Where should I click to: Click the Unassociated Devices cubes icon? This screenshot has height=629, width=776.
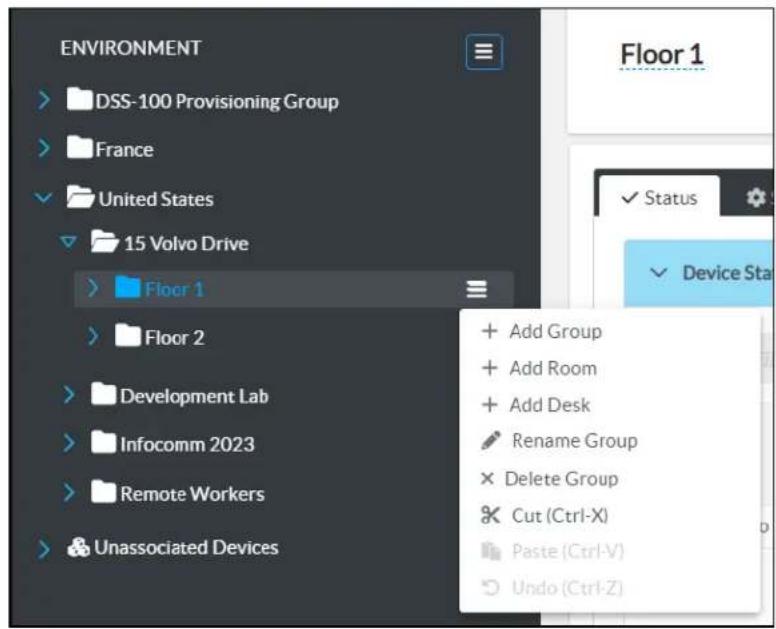click(x=79, y=547)
